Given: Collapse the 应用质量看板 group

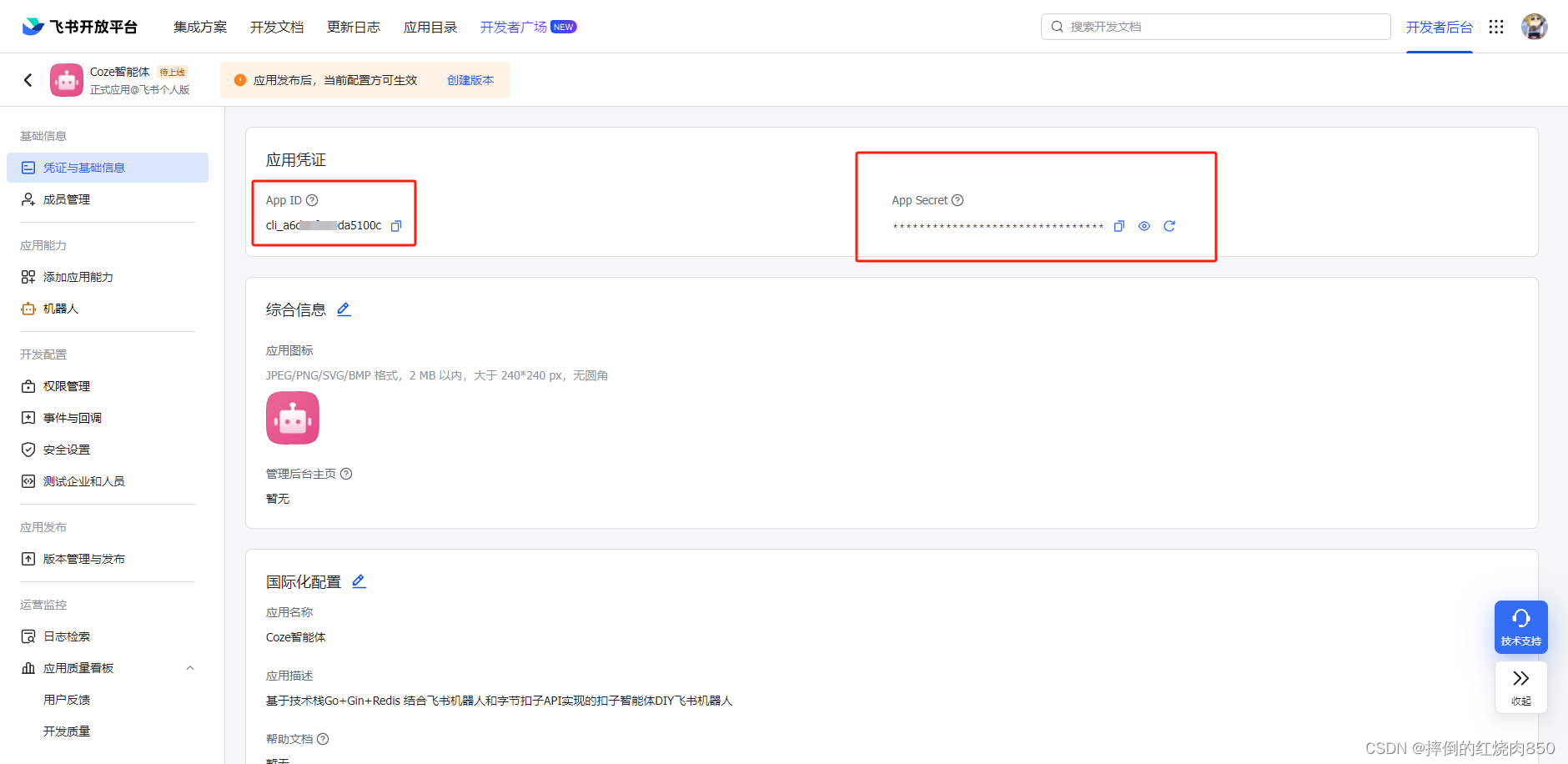Looking at the screenshot, I should (190, 668).
